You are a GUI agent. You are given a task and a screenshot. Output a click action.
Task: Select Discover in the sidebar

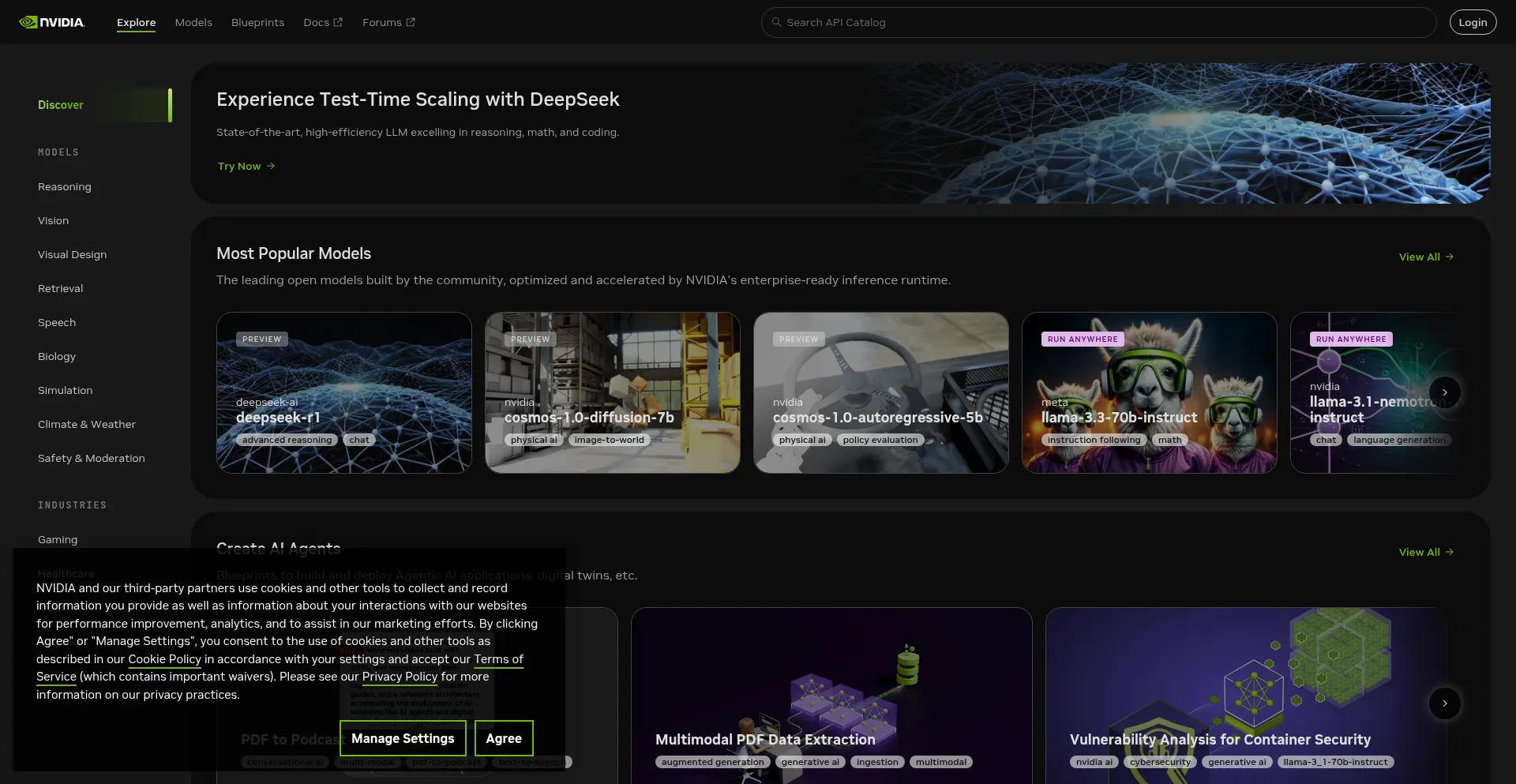tap(61, 105)
